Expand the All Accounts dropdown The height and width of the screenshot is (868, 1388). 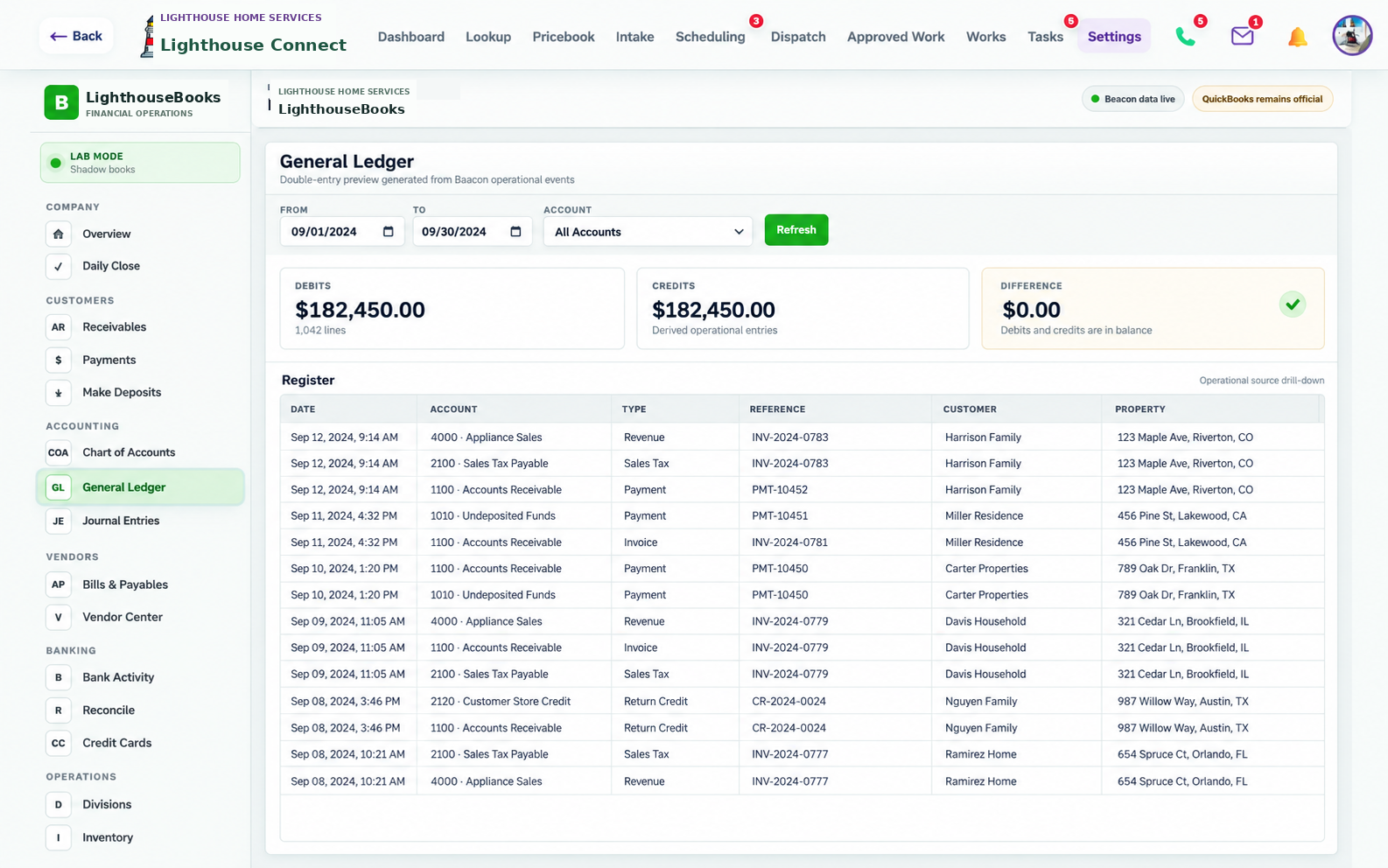648,232
